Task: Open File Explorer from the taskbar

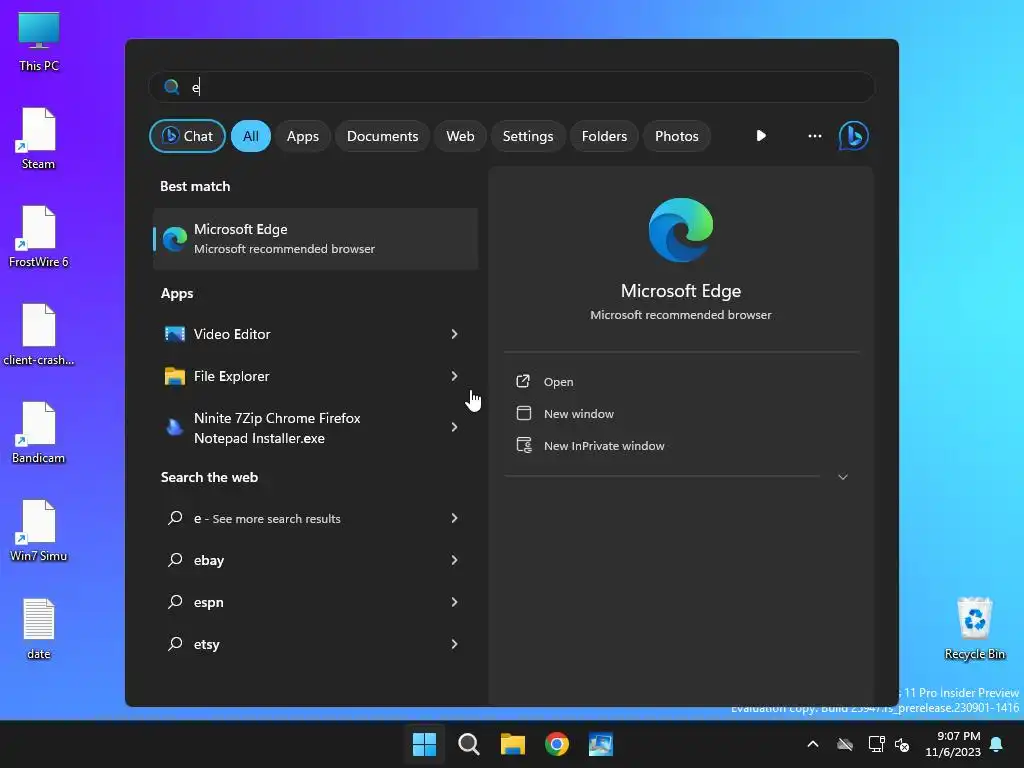Action: click(x=513, y=744)
